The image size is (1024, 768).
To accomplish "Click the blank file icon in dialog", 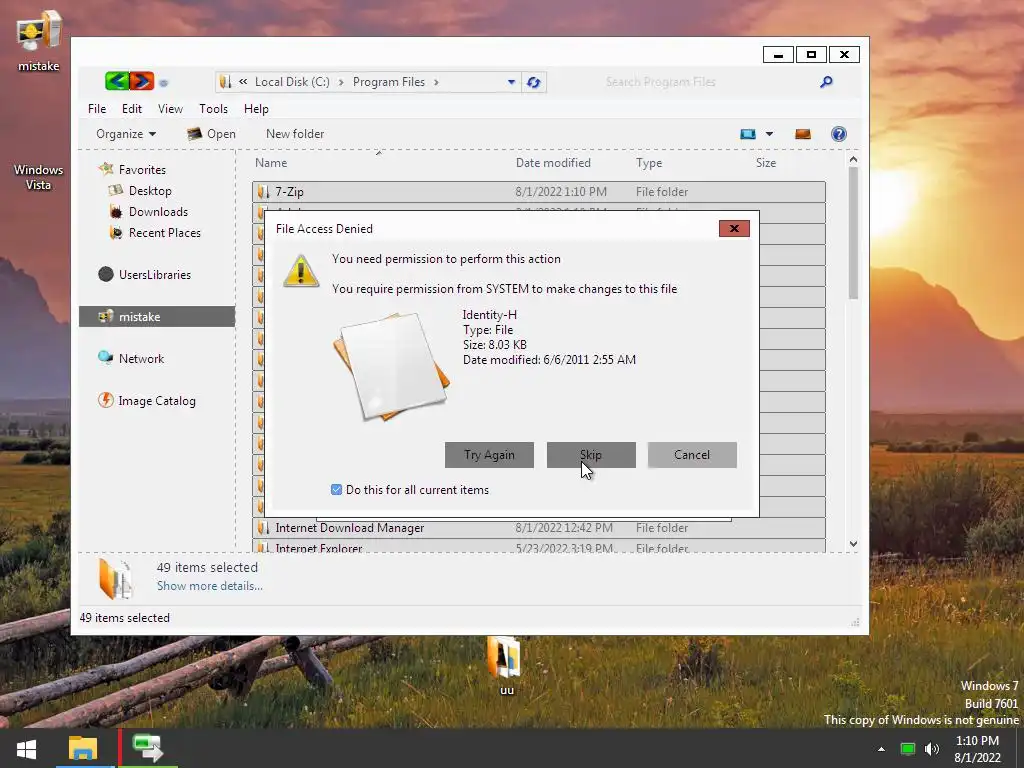I will point(392,366).
